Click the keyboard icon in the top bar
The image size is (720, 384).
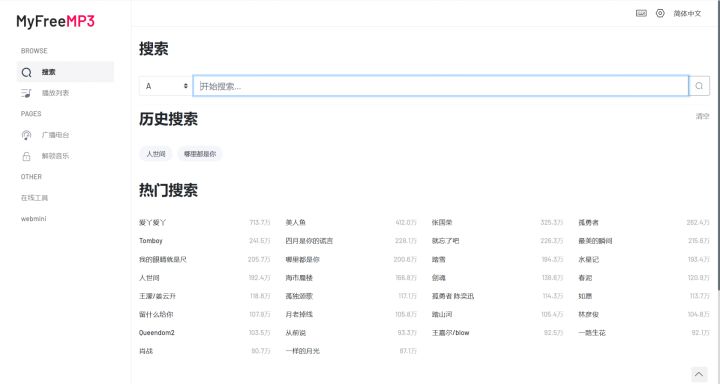tap(641, 13)
